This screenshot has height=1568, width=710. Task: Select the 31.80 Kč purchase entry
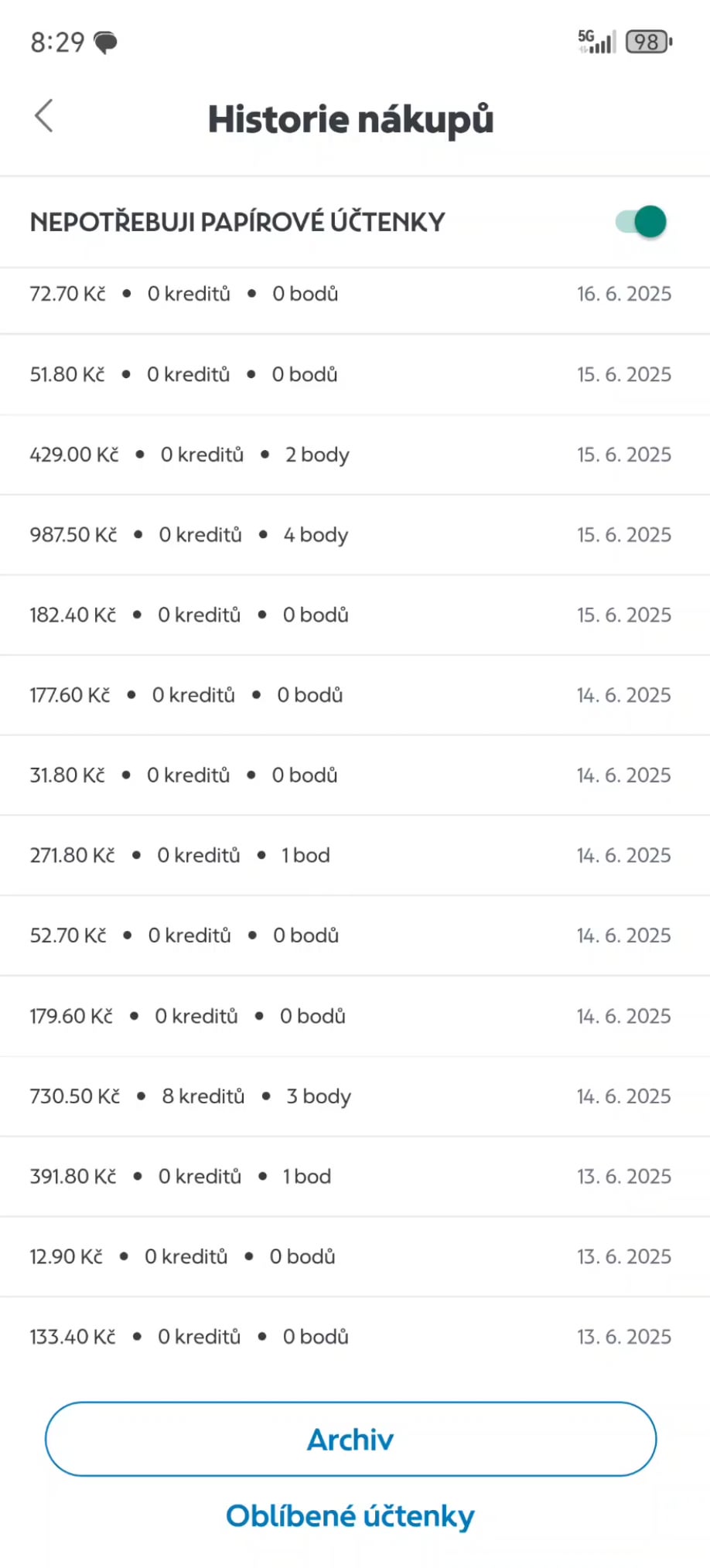pyautogui.click(x=355, y=775)
